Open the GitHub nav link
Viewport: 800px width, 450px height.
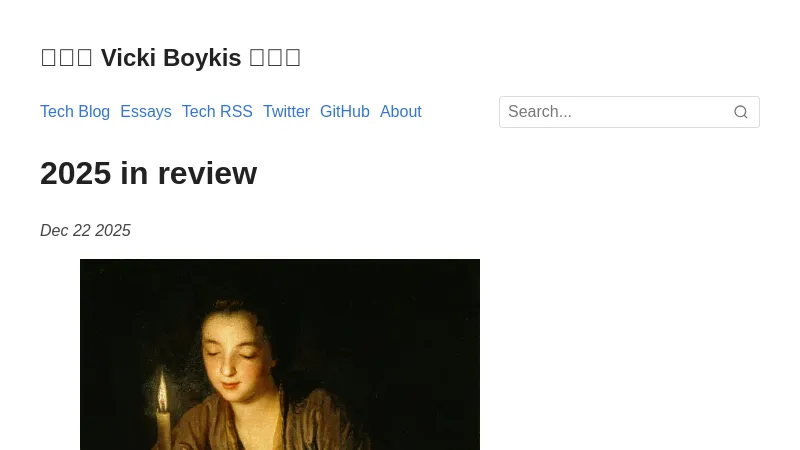point(345,111)
